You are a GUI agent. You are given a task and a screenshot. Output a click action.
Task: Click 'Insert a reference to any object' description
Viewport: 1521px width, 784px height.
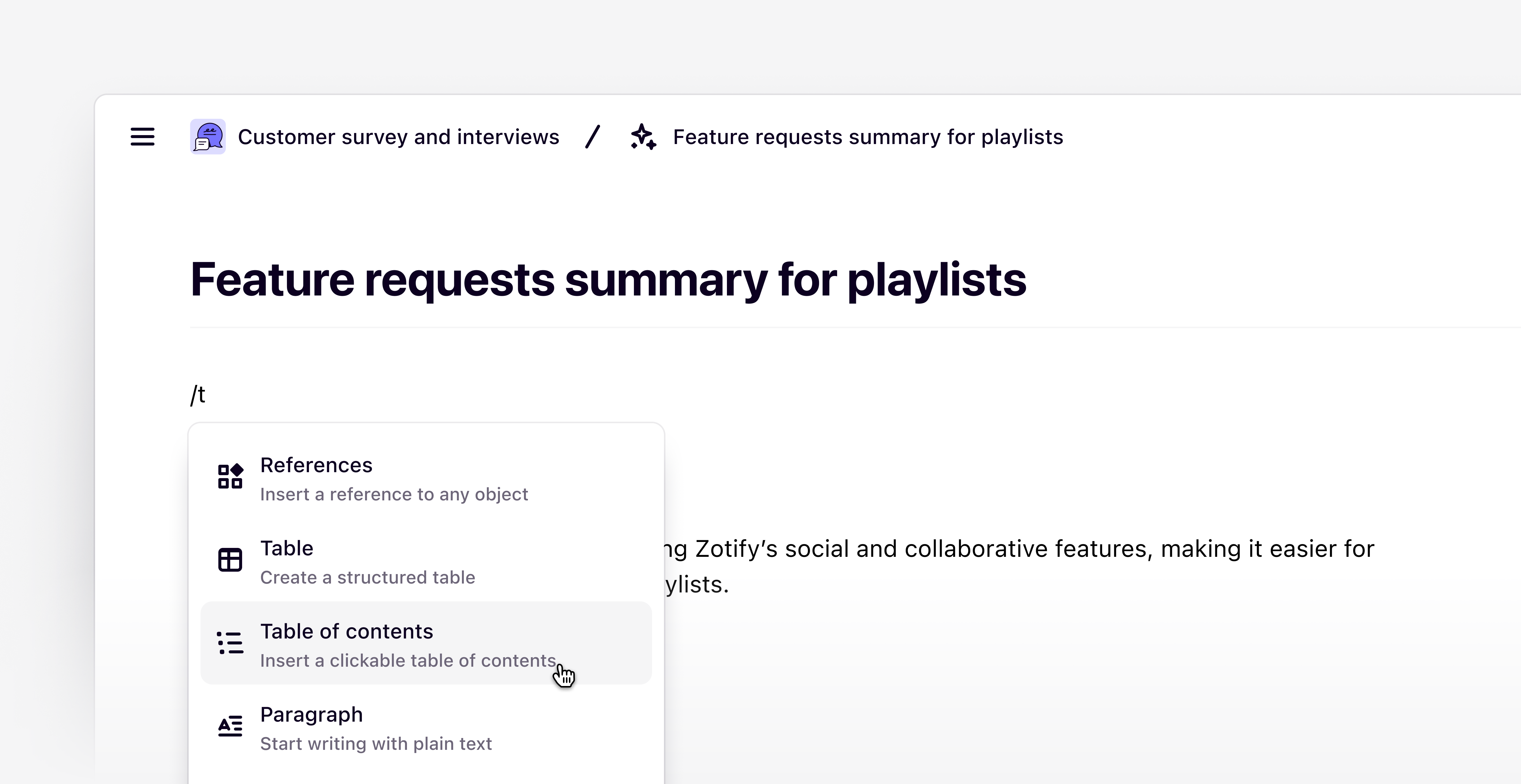click(x=394, y=494)
